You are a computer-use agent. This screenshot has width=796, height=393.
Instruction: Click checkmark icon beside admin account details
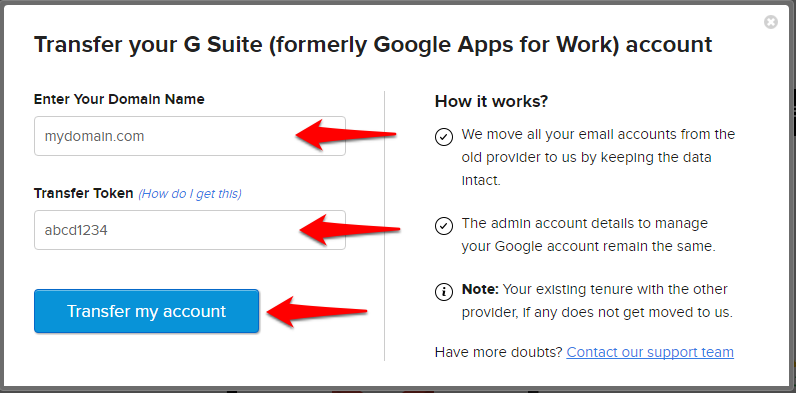(444, 225)
